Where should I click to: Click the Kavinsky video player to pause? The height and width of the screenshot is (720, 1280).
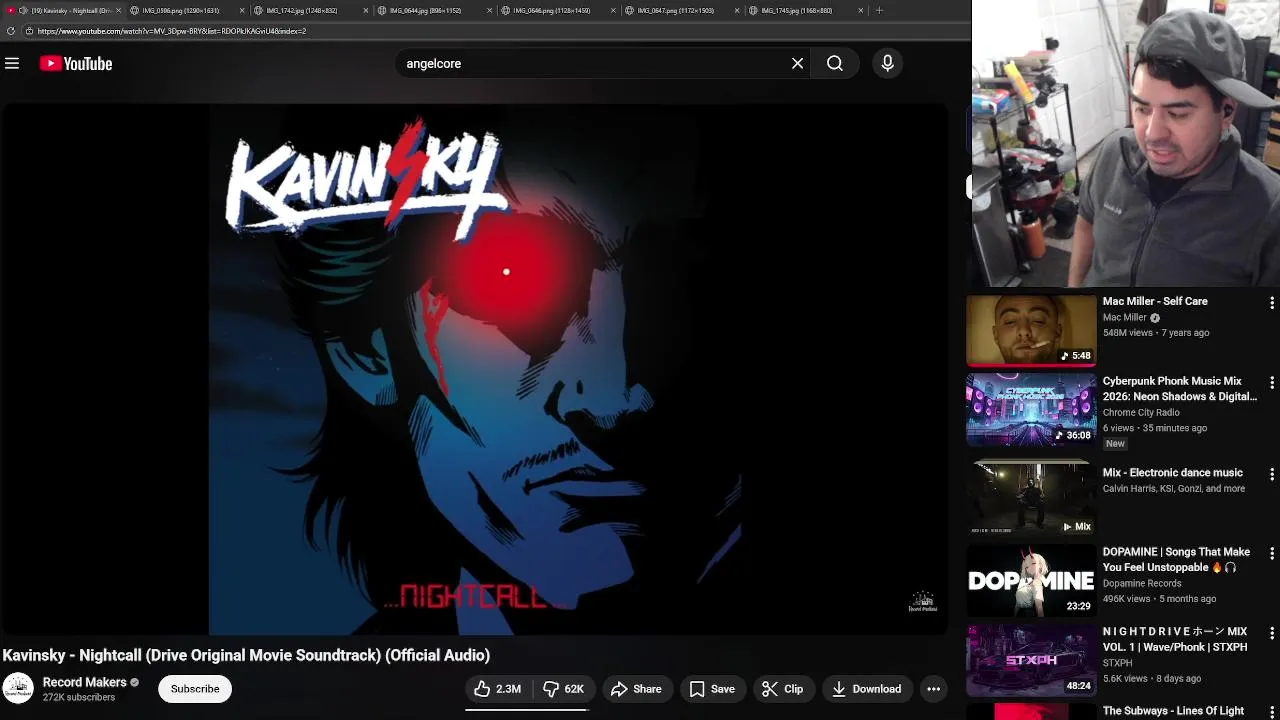pyautogui.click(x=474, y=370)
